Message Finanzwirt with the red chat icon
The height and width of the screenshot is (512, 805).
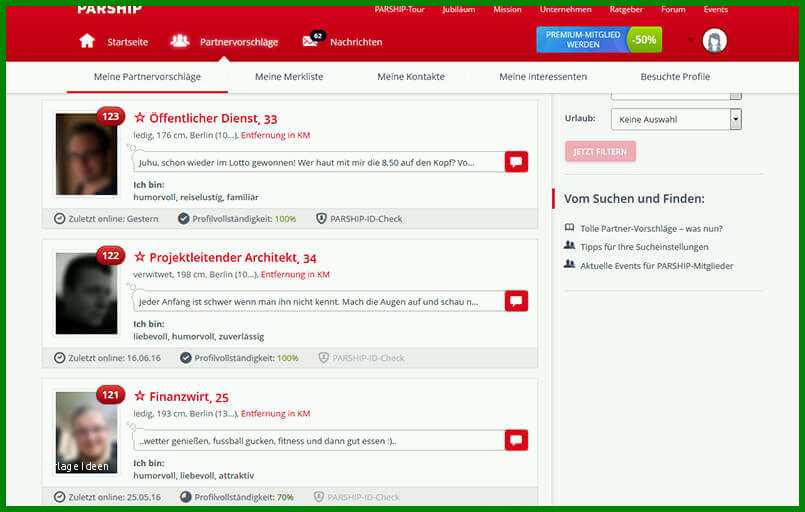click(516, 440)
